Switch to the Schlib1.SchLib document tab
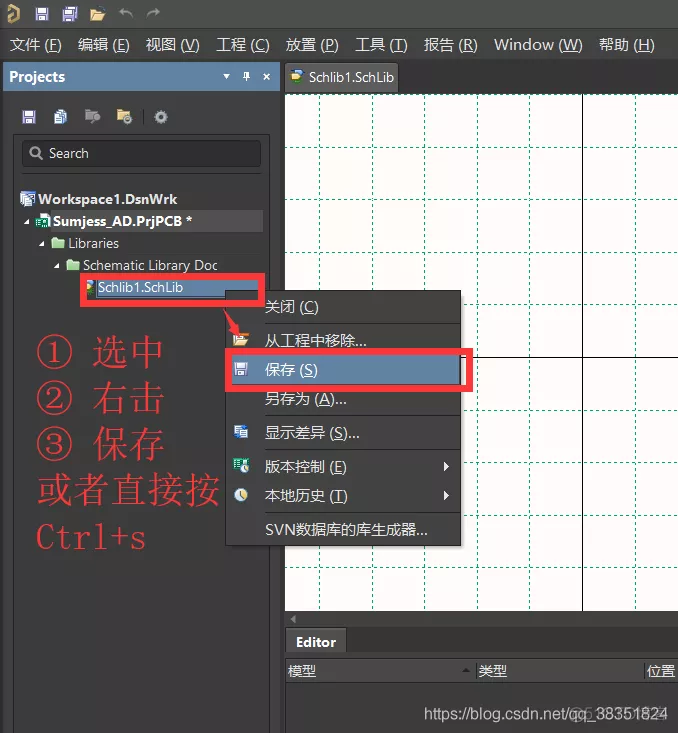 [x=342, y=77]
